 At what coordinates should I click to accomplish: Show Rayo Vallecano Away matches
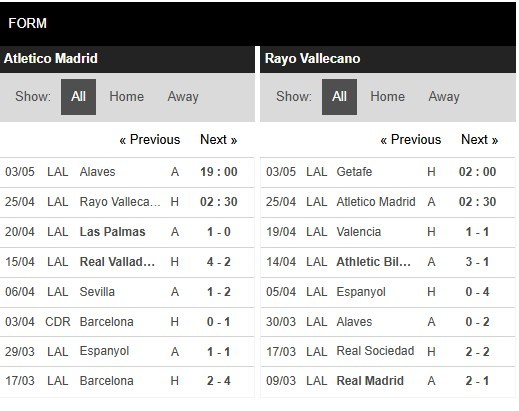(x=444, y=97)
